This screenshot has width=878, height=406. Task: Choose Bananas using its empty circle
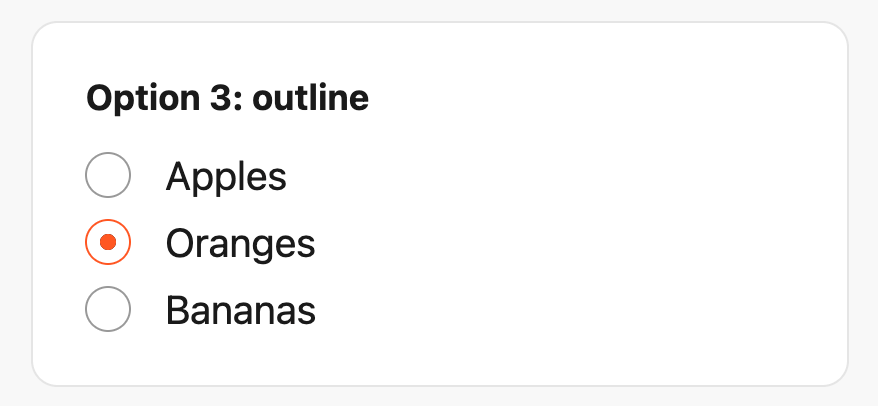108,309
